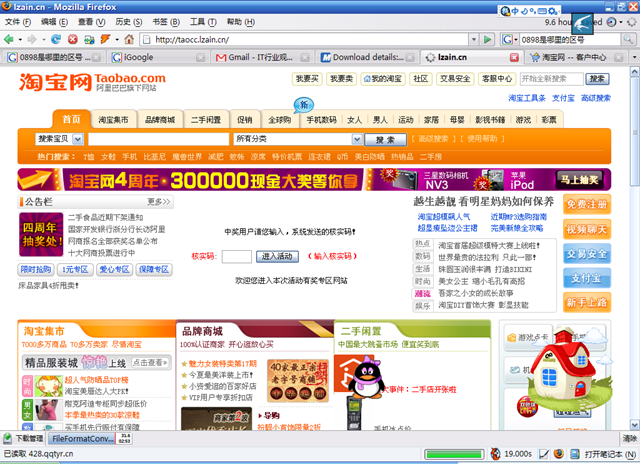Open the Google search engine icon selector

click(x=509, y=40)
